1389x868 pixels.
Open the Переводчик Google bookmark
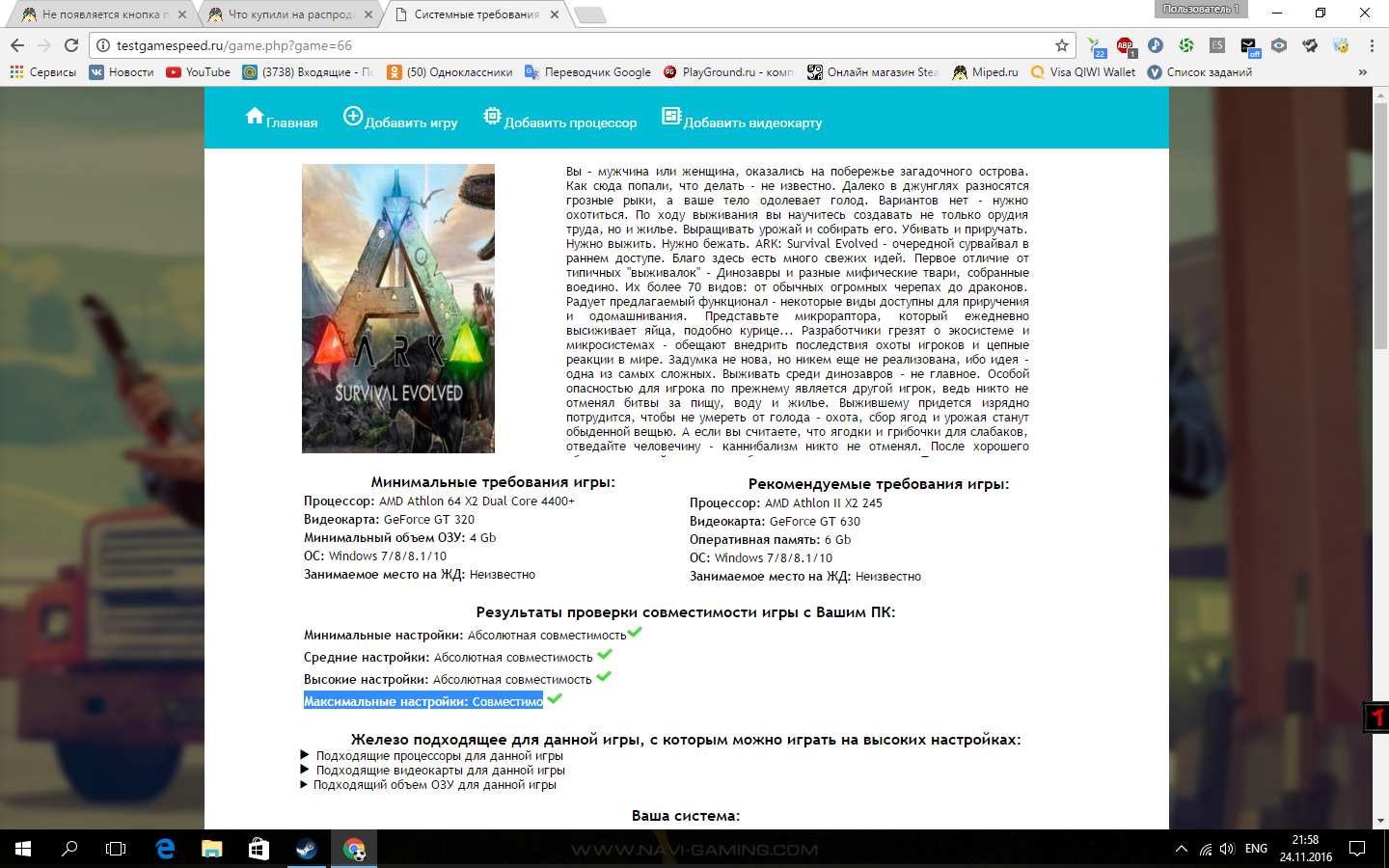coord(587,72)
